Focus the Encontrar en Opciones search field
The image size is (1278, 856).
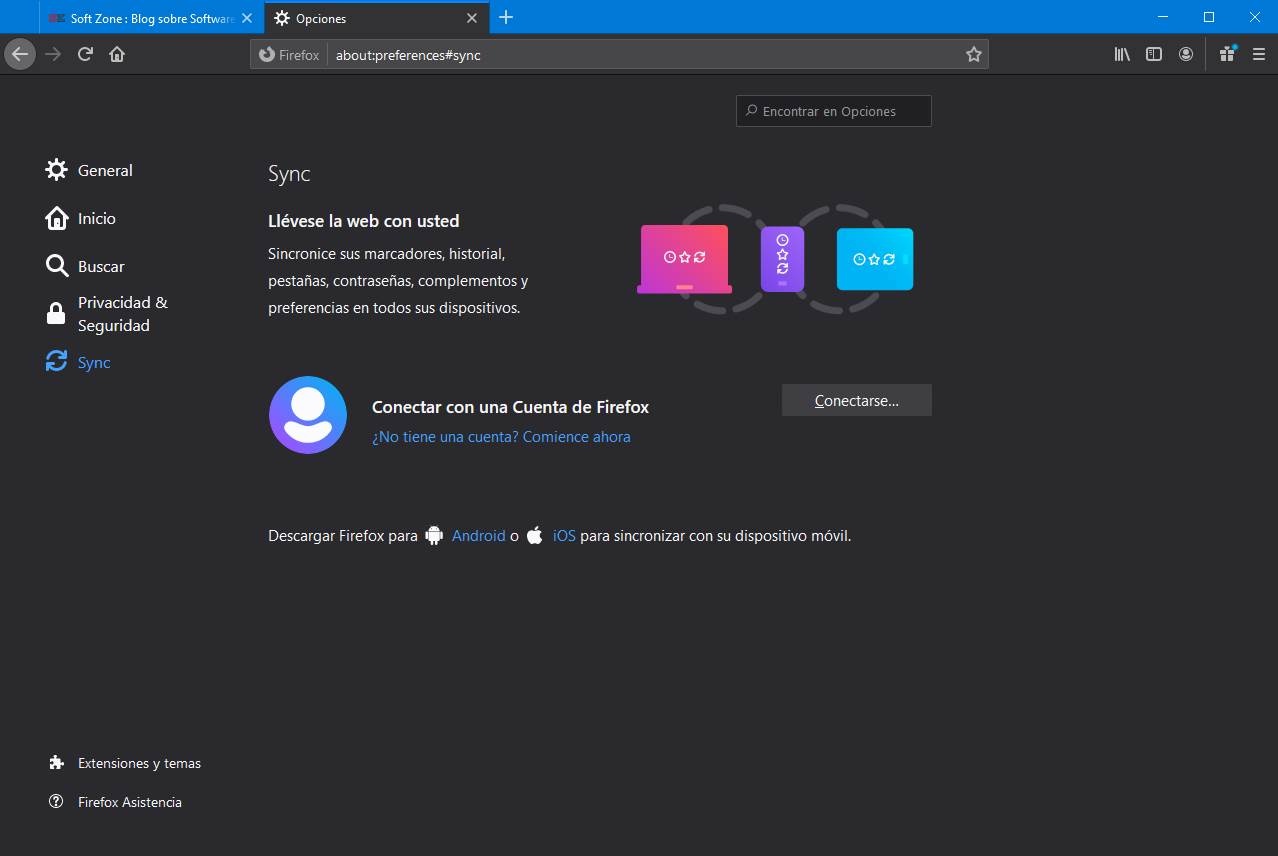pyautogui.click(x=834, y=111)
